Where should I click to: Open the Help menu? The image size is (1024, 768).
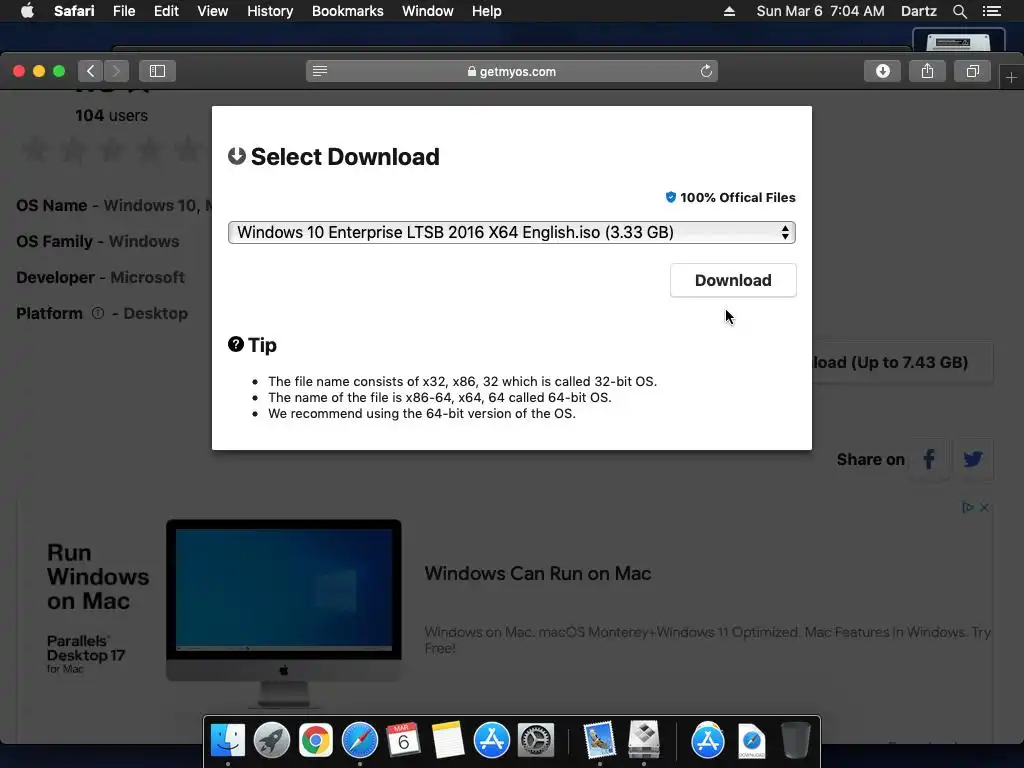pyautogui.click(x=487, y=11)
